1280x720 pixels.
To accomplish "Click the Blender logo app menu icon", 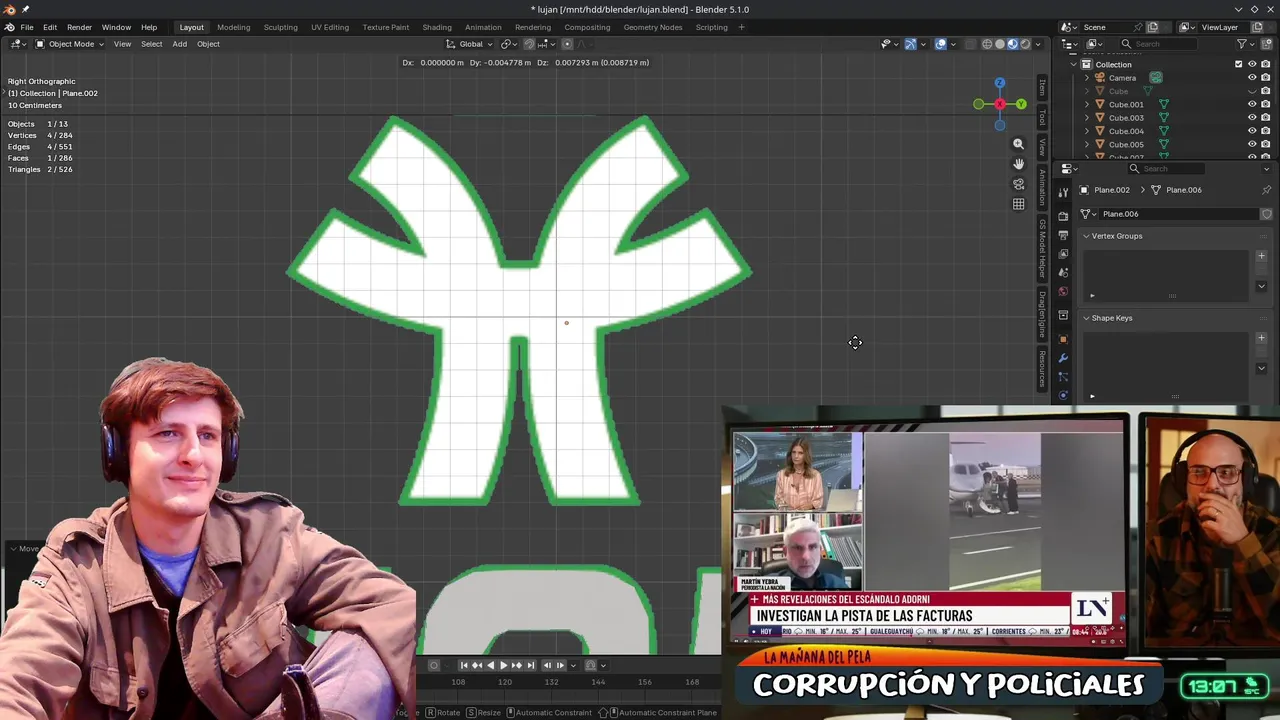I will click(x=9, y=27).
